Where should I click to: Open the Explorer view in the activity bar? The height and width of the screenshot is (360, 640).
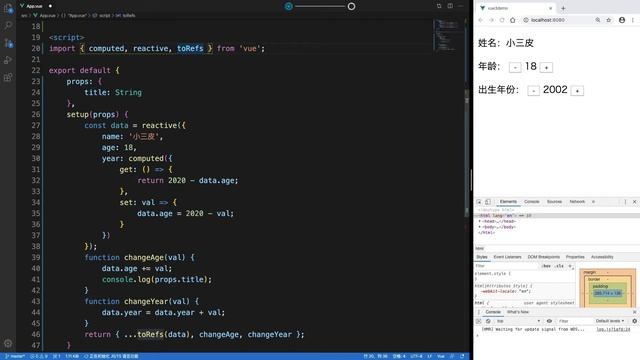[x=8, y=9]
